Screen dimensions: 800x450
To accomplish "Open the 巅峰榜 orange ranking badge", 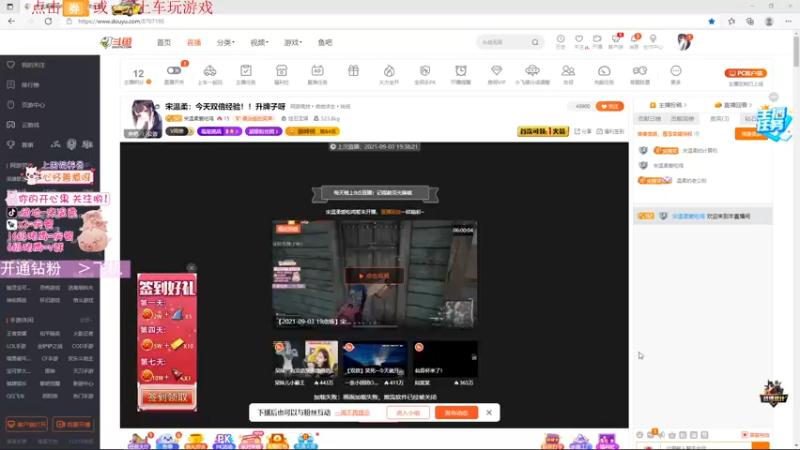I will (x=312, y=131).
